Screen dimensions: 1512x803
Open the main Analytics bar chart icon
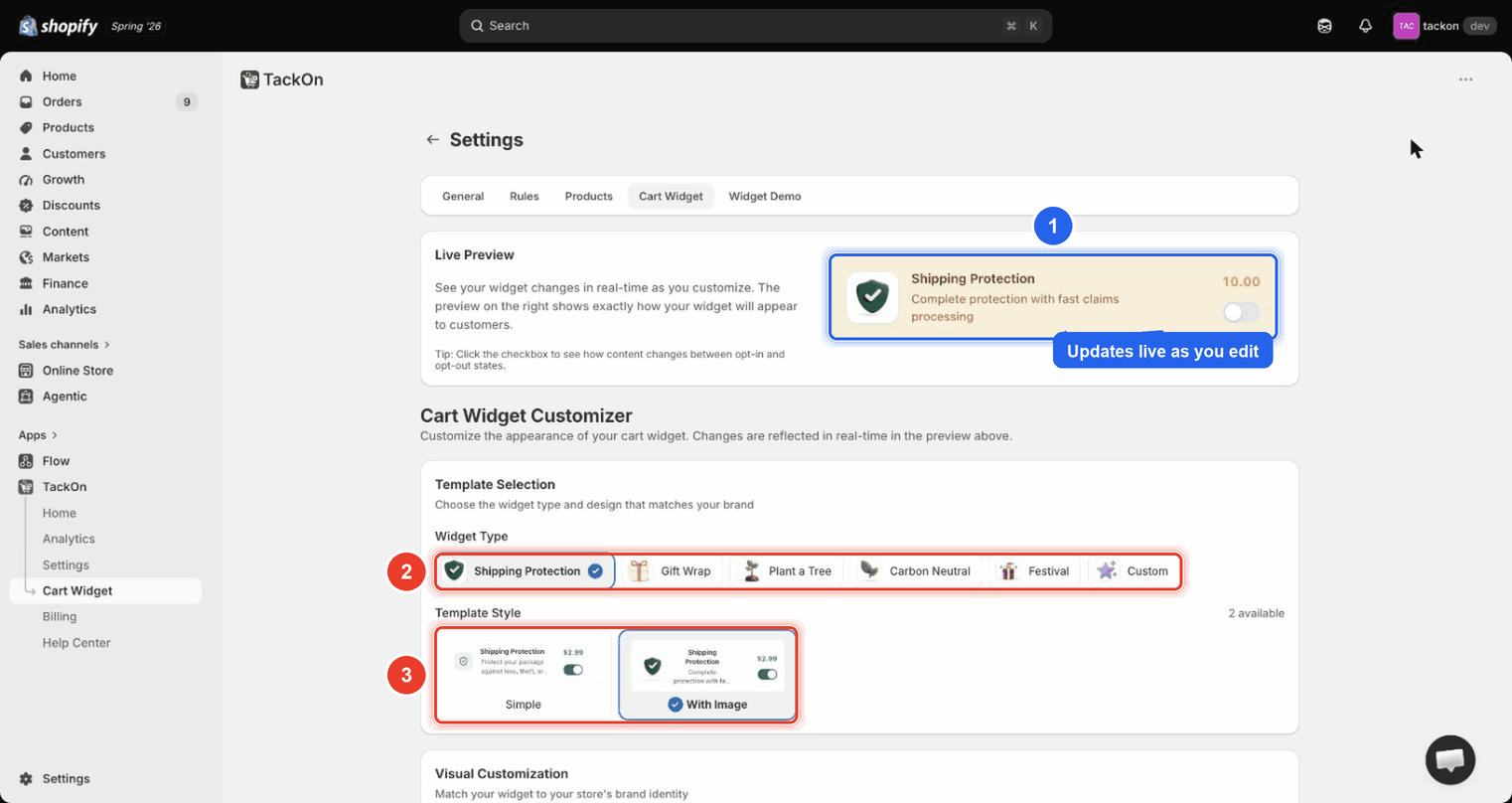[26, 309]
